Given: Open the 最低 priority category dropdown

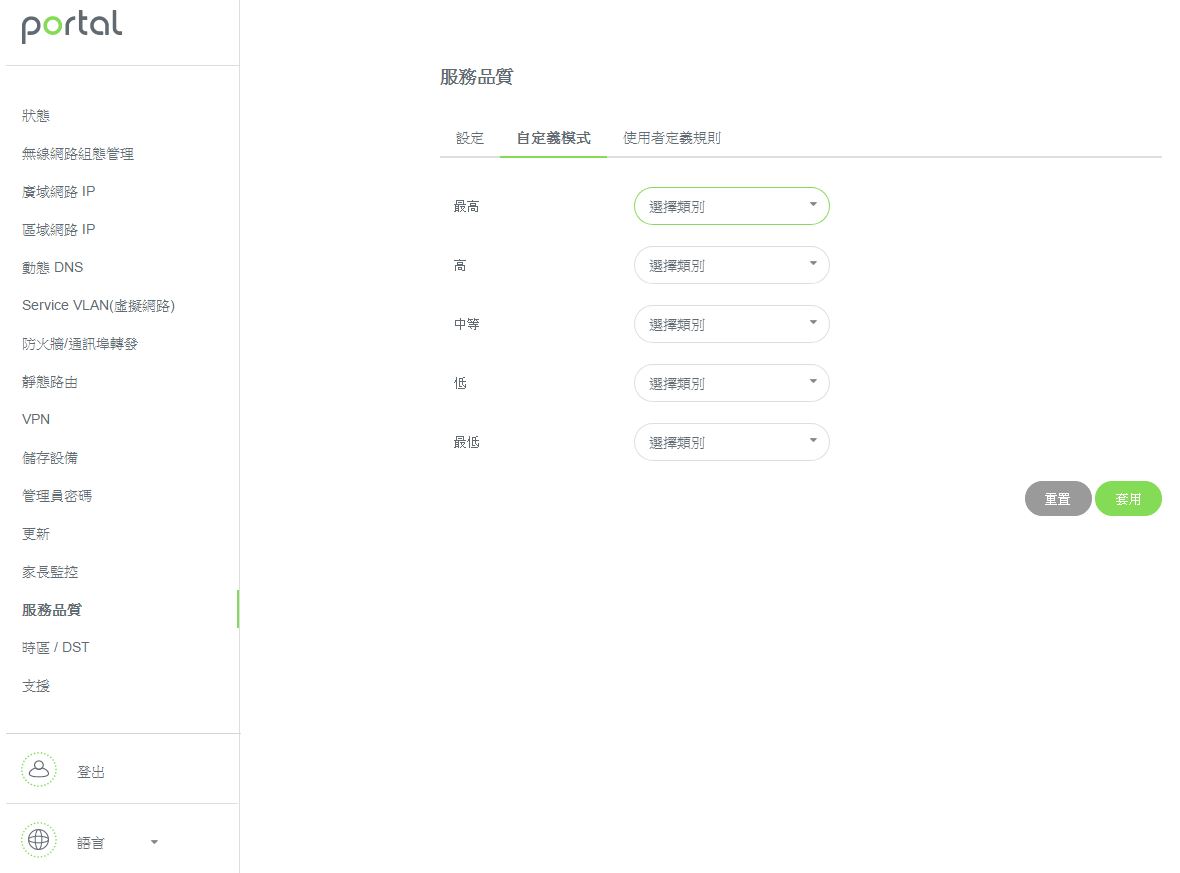Looking at the screenshot, I should (731, 443).
